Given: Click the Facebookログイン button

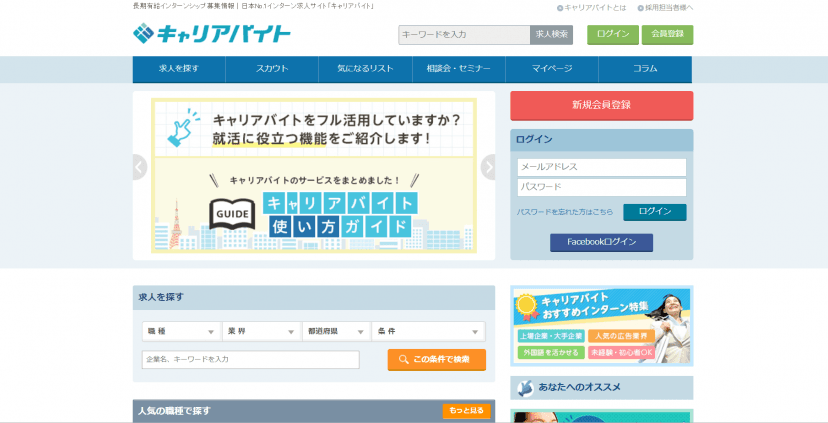Looking at the screenshot, I should [x=601, y=242].
